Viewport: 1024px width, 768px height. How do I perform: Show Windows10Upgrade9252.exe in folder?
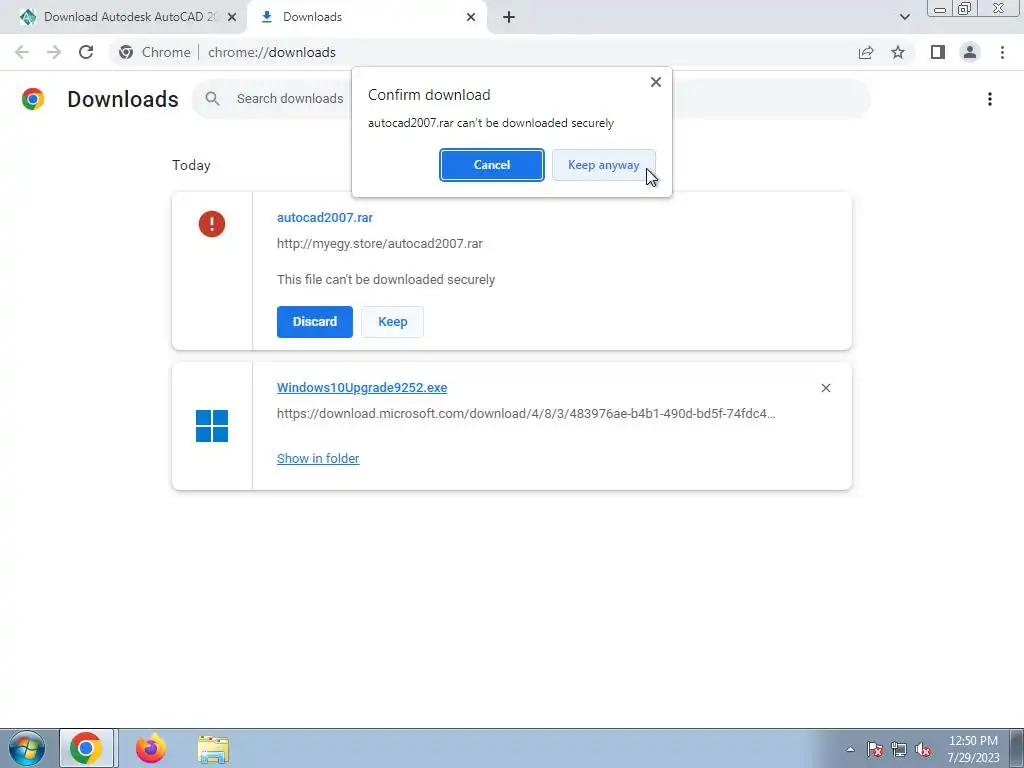coord(318,458)
